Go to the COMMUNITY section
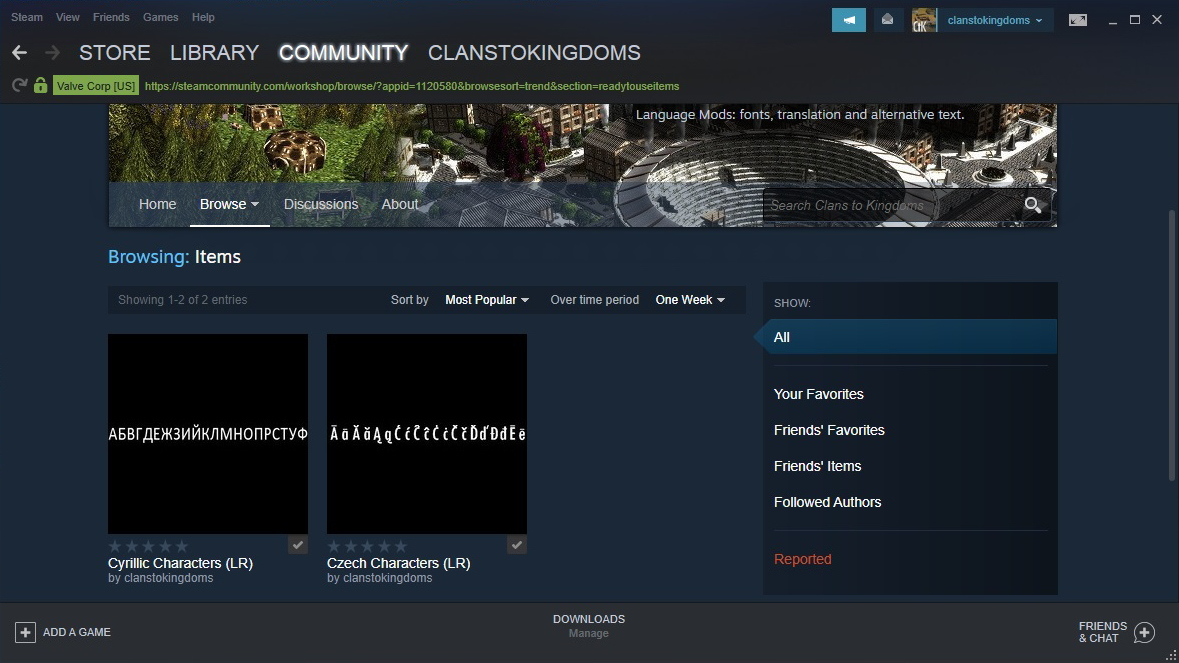This screenshot has width=1179, height=663. pos(344,53)
